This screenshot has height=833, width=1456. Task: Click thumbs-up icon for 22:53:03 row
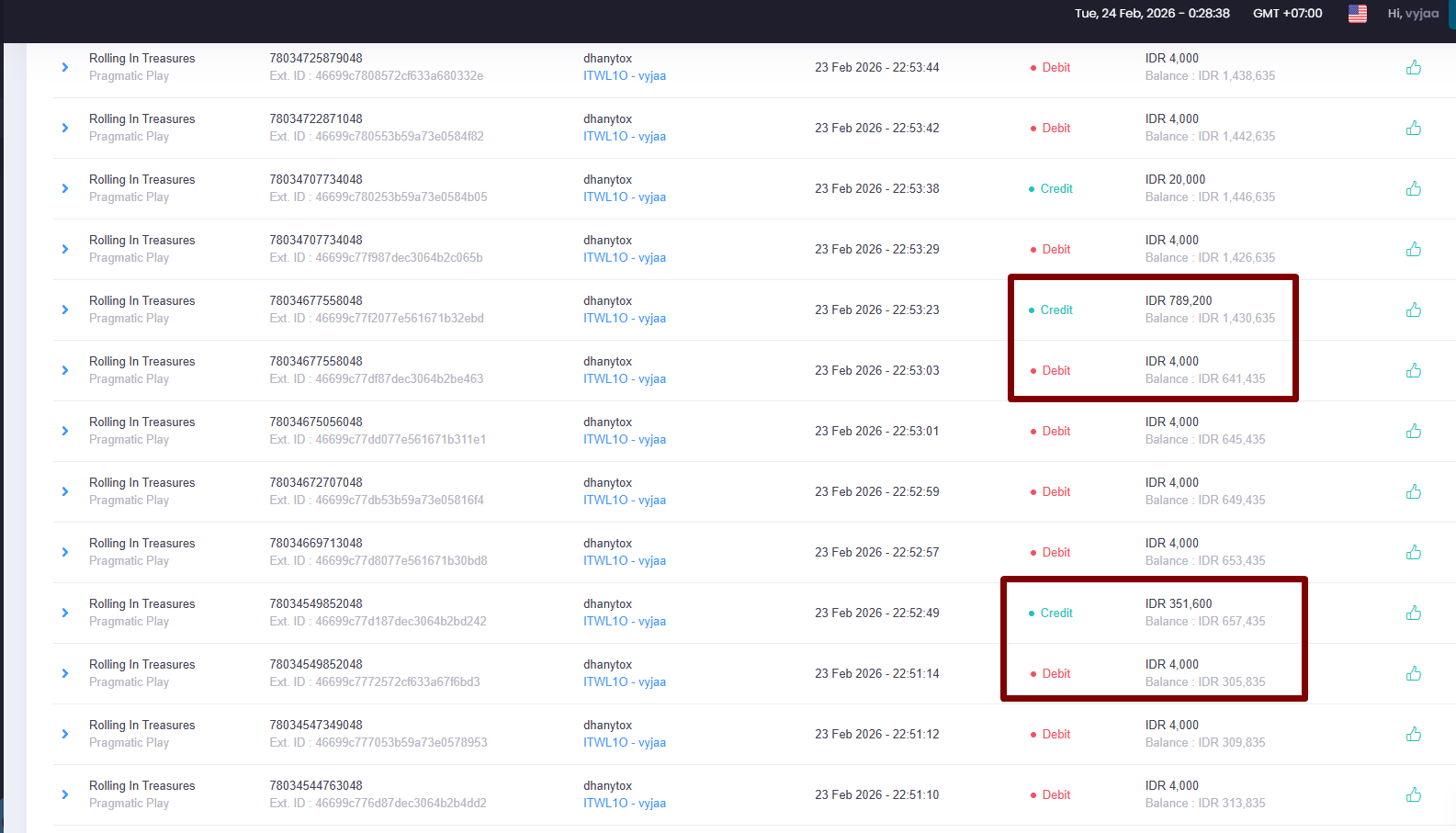(x=1414, y=370)
